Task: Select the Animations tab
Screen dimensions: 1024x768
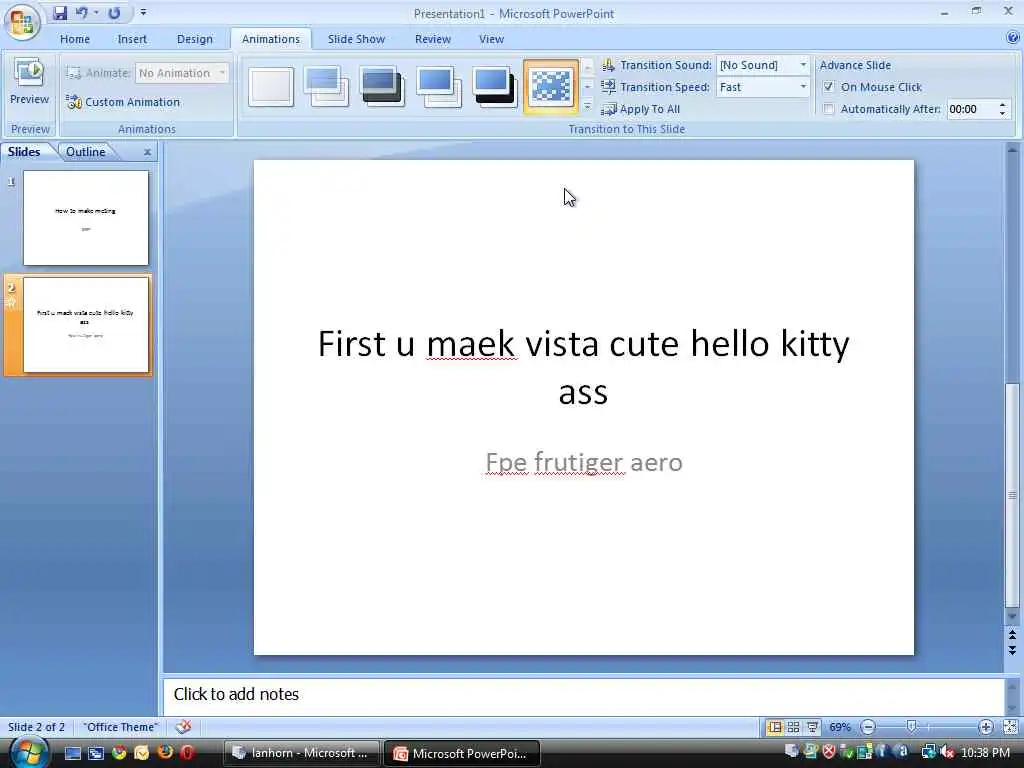Action: click(270, 39)
